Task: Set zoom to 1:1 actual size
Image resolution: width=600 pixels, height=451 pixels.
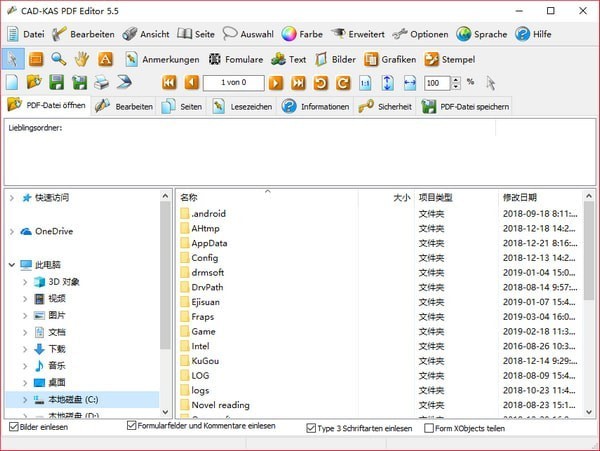Action: pyautogui.click(x=365, y=83)
